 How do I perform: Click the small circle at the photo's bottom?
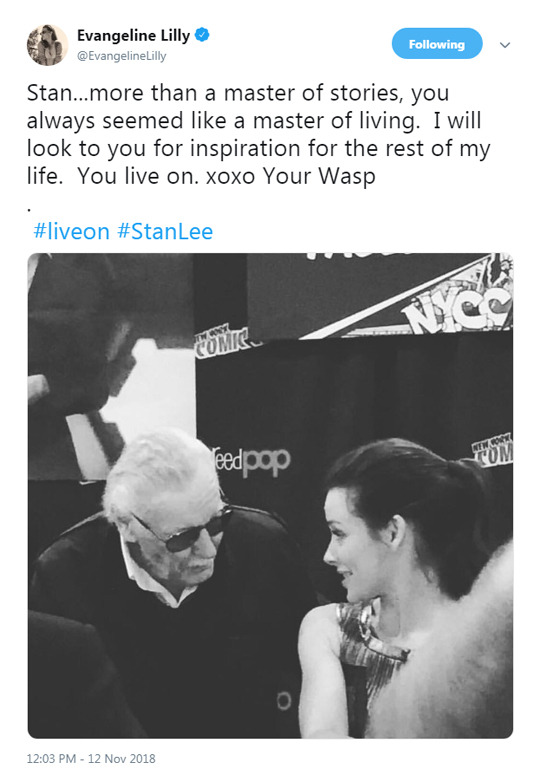click(x=284, y=701)
